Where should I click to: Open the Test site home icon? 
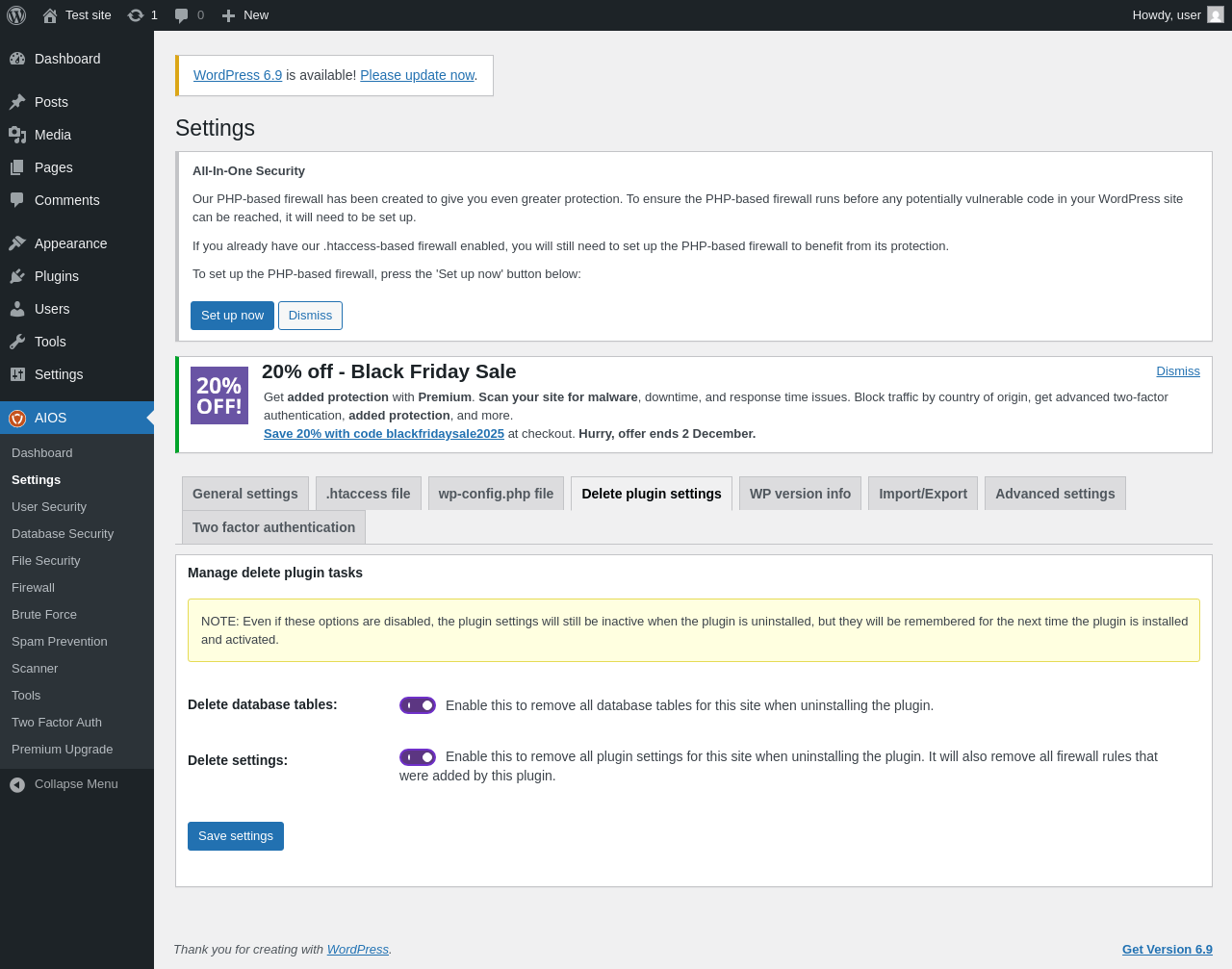(x=50, y=15)
